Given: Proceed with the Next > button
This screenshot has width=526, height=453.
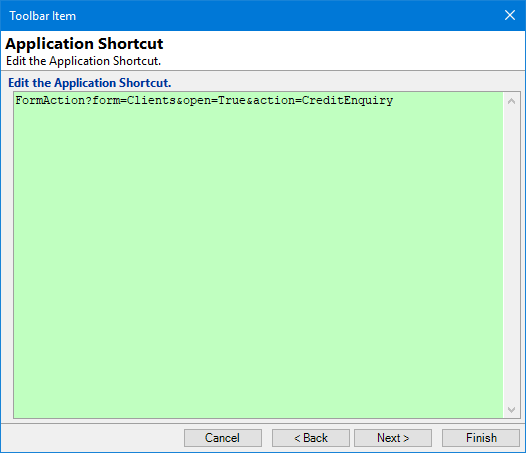Looking at the screenshot, I should [x=393, y=438].
